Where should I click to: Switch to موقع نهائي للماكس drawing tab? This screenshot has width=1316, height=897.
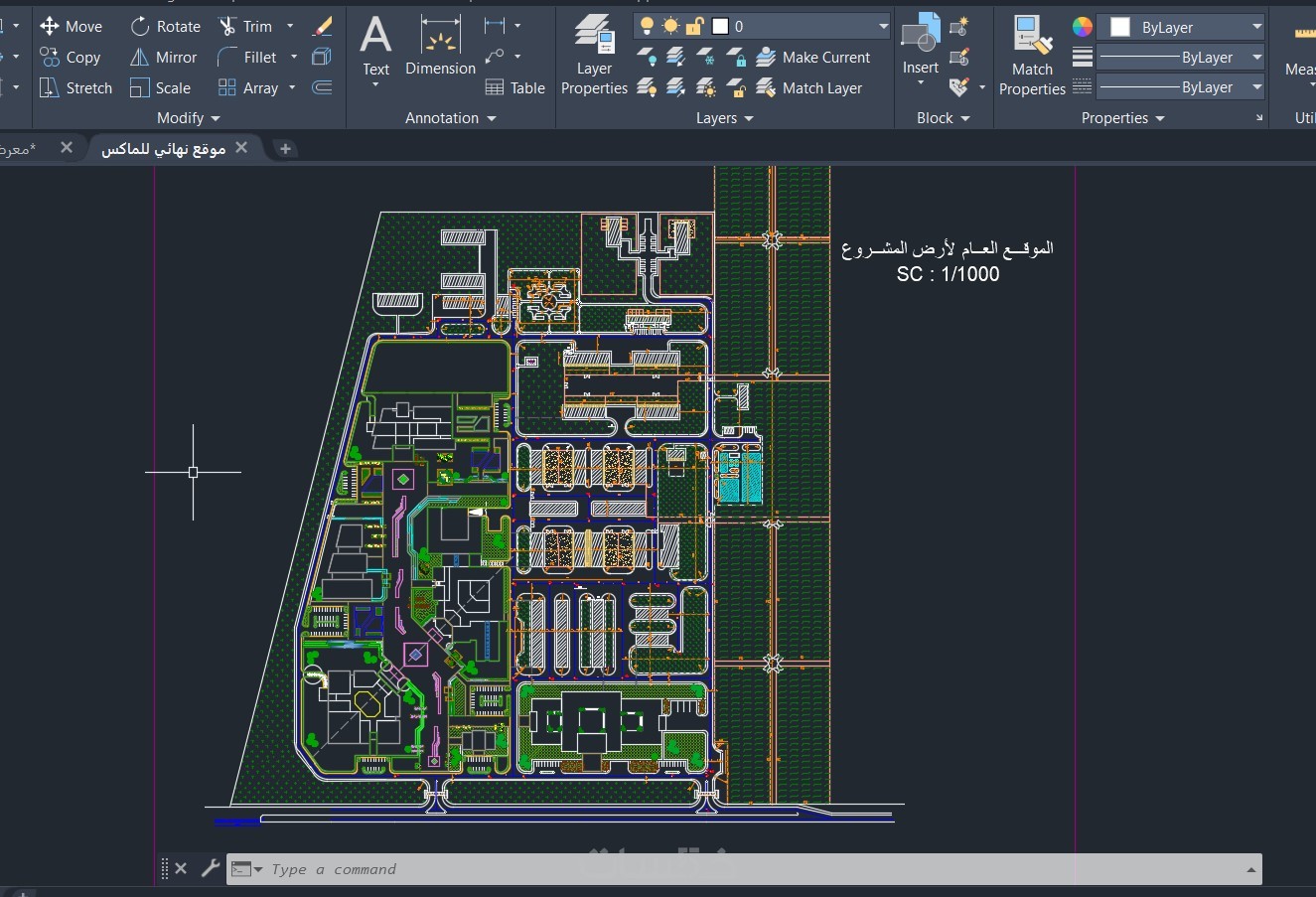[x=164, y=148]
